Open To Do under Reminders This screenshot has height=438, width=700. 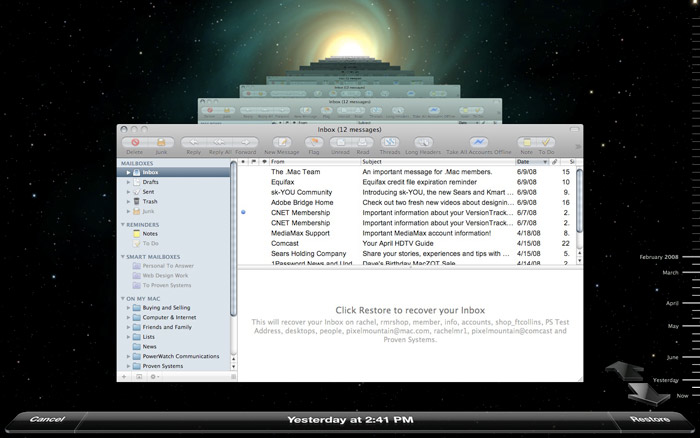pos(174,244)
